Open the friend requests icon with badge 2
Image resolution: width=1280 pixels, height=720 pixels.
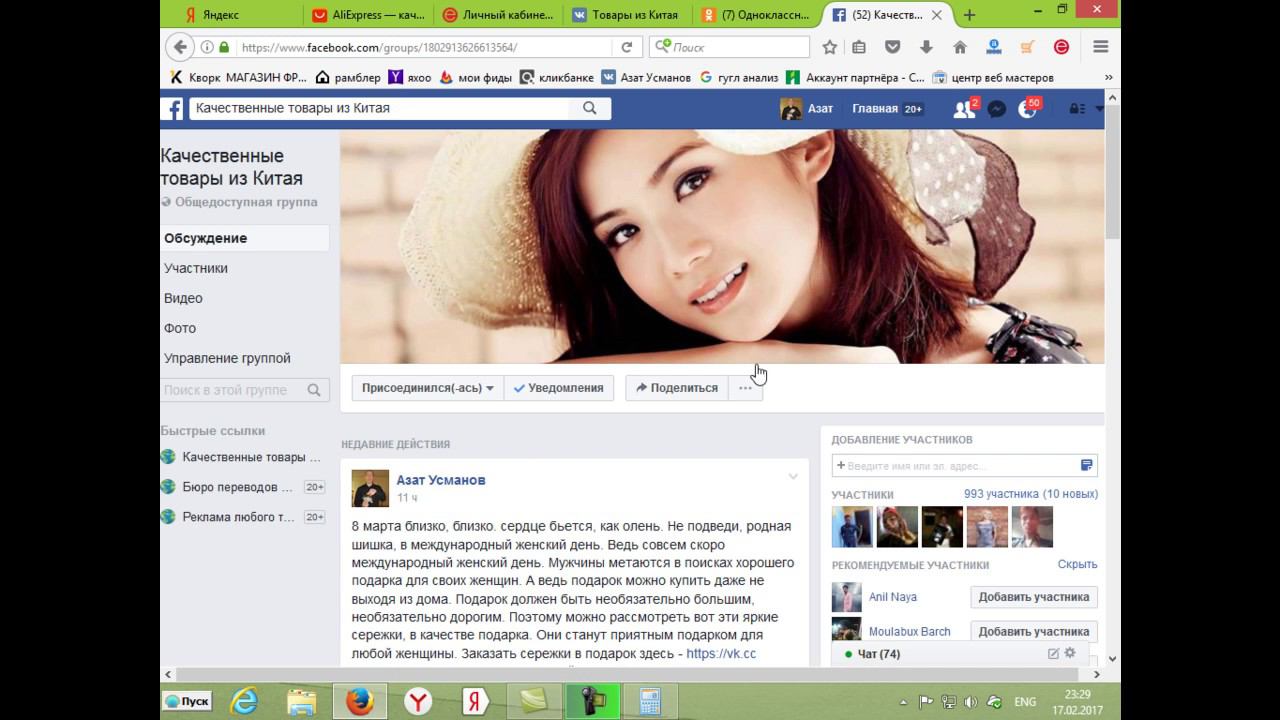click(x=964, y=109)
